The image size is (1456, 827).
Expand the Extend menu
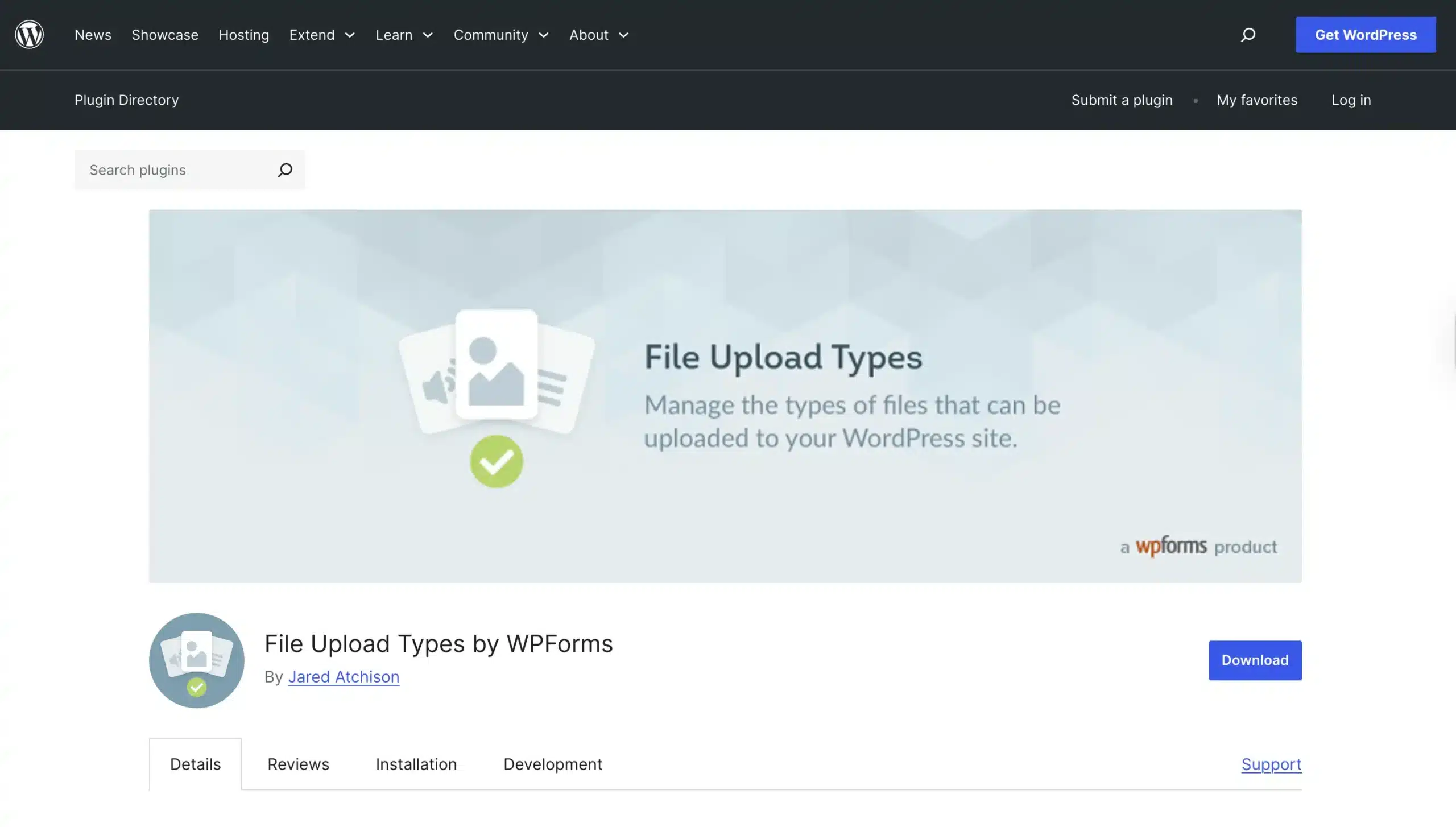(x=322, y=35)
